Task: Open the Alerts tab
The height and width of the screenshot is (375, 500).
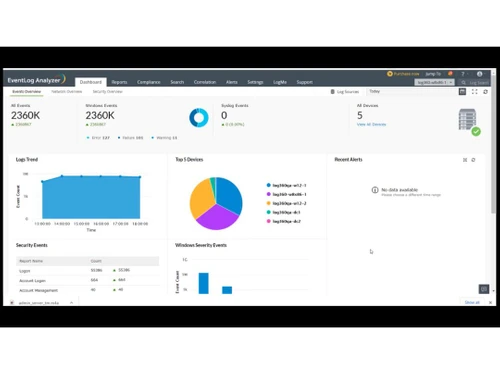Action: click(232, 82)
